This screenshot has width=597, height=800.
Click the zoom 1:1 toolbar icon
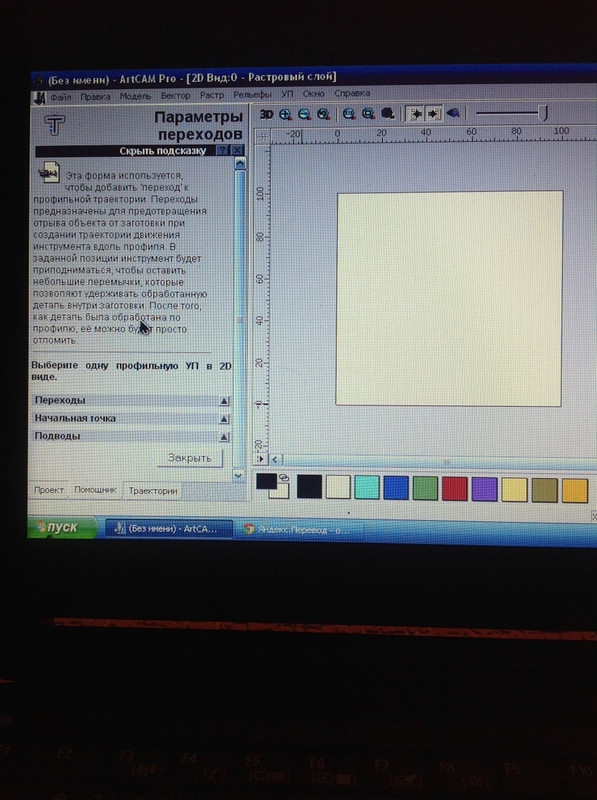pyautogui.click(x=349, y=114)
